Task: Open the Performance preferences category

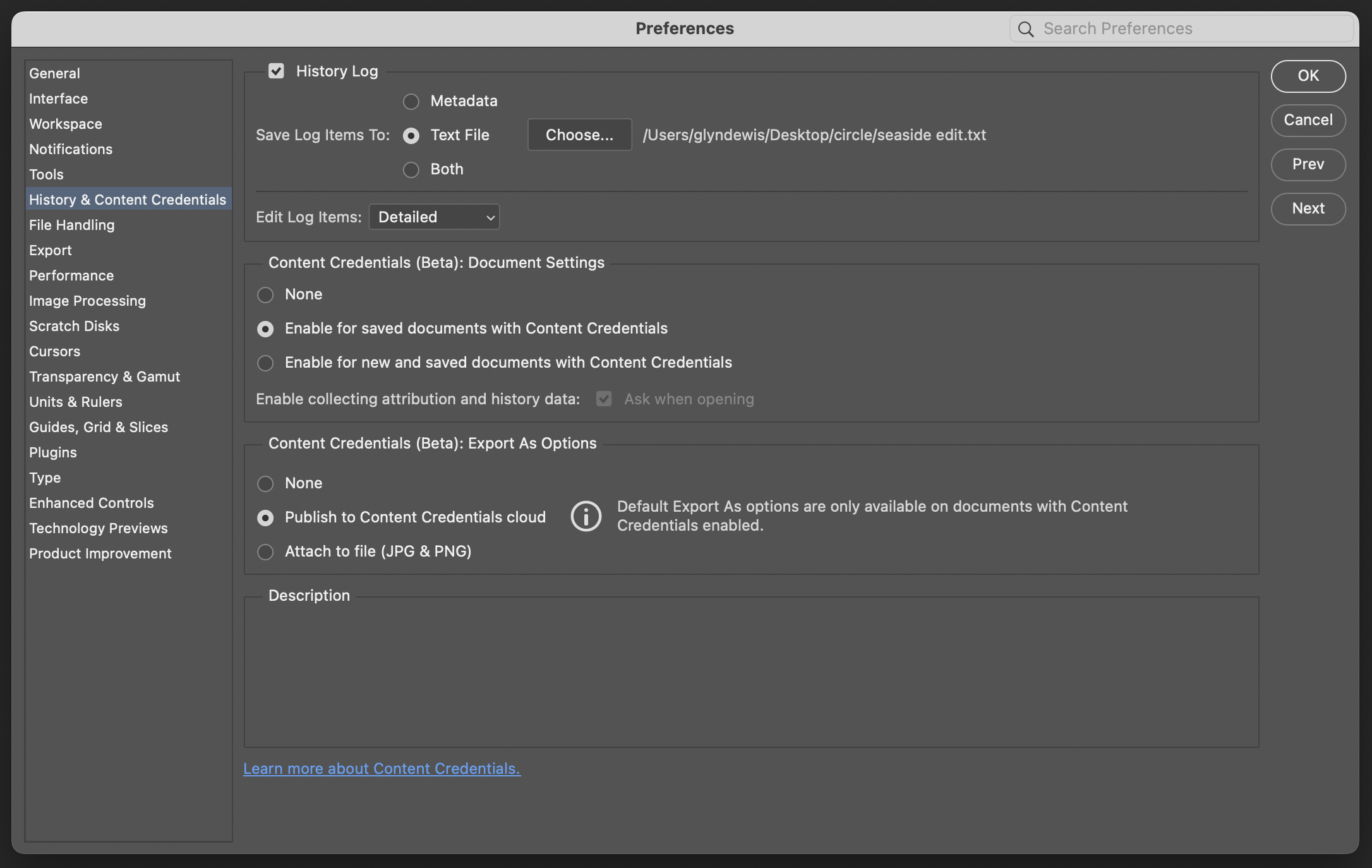Action: (x=71, y=275)
